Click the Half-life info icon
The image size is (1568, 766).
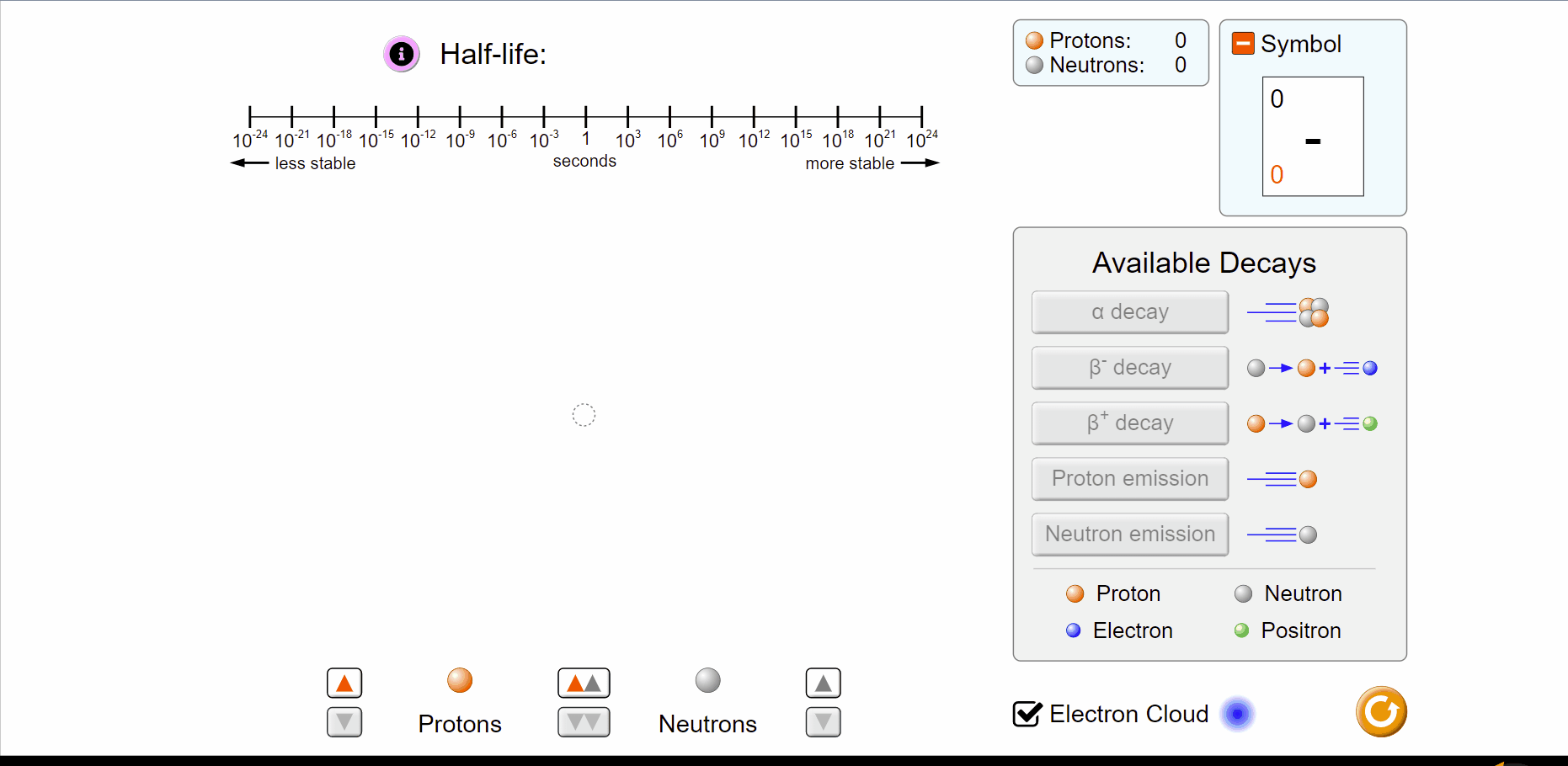point(402,54)
